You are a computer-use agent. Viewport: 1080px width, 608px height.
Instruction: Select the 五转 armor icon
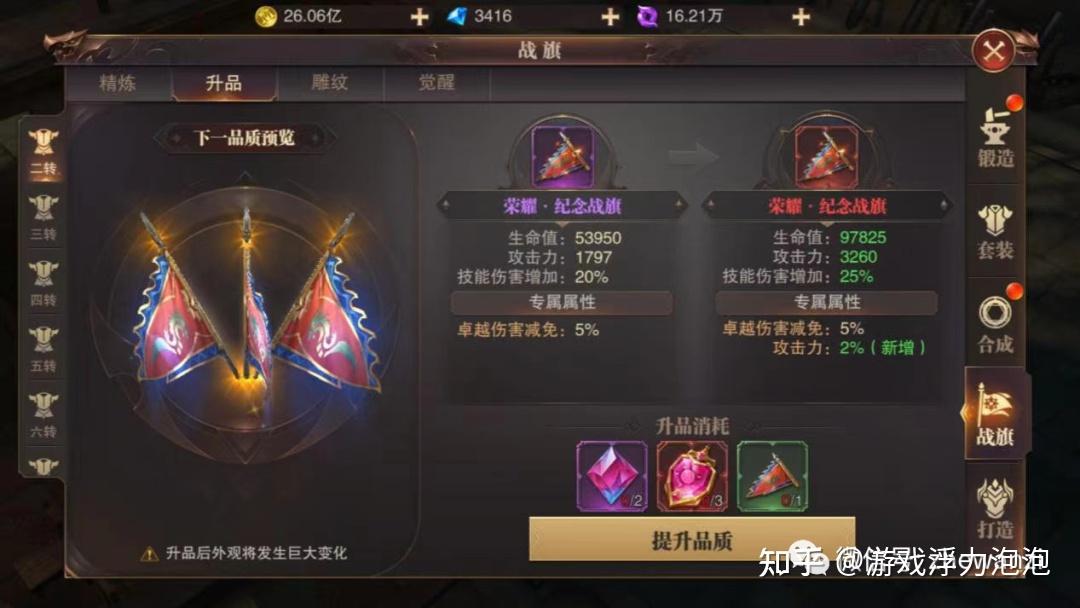(x=43, y=349)
